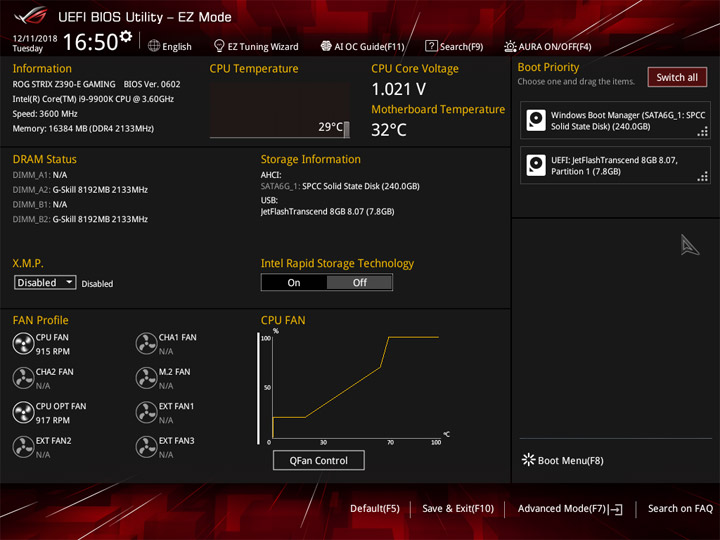
Task: Load Default(F5) settings
Action: click(x=375, y=509)
